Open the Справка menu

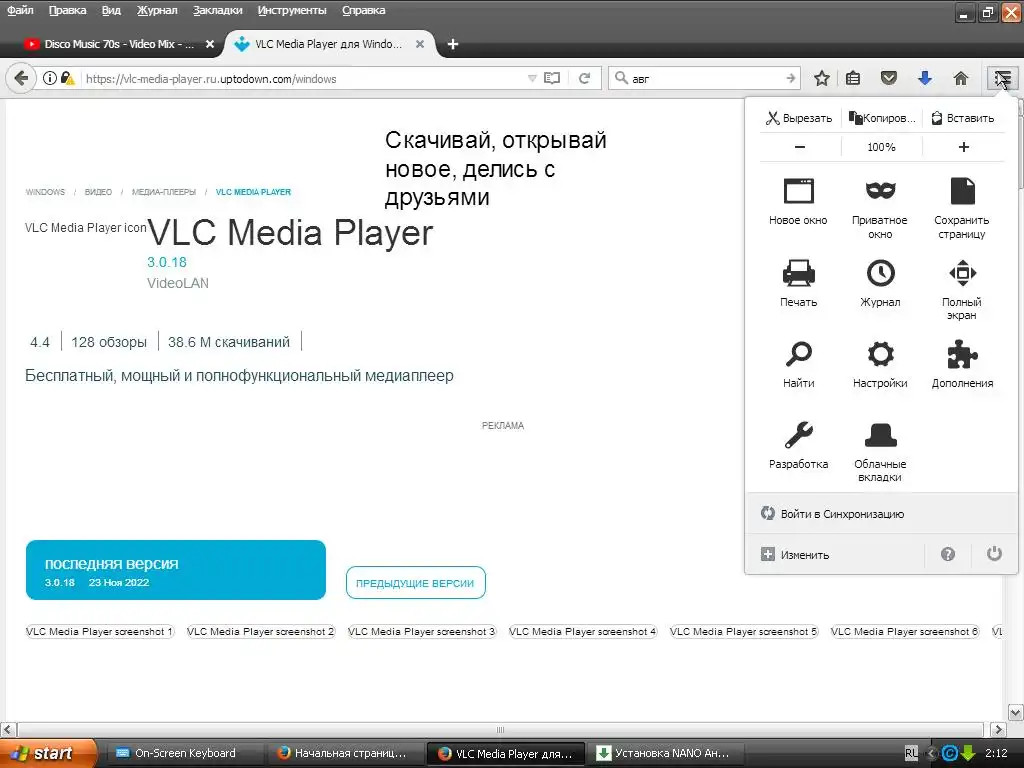(364, 10)
